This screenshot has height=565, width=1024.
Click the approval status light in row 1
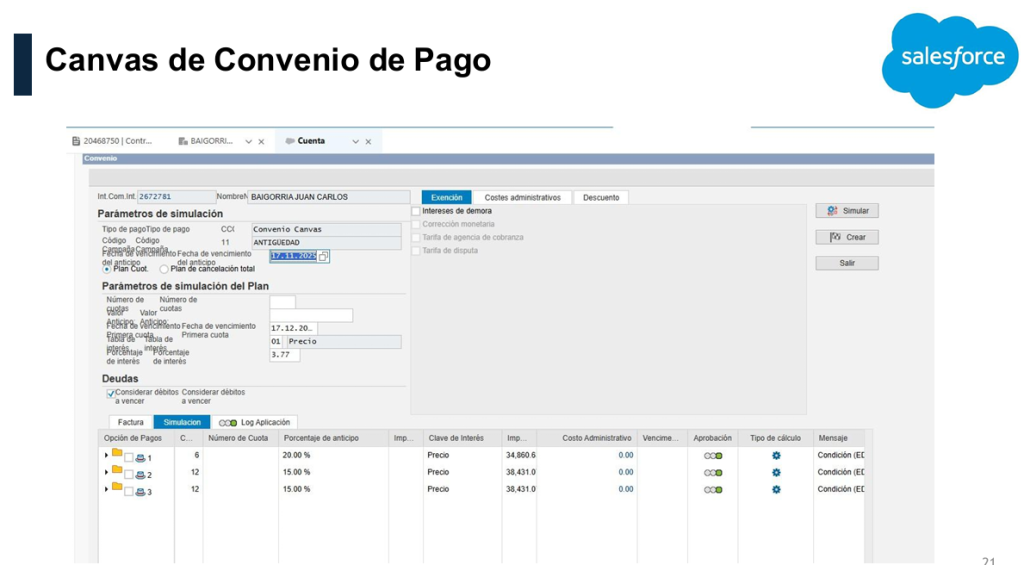point(713,456)
